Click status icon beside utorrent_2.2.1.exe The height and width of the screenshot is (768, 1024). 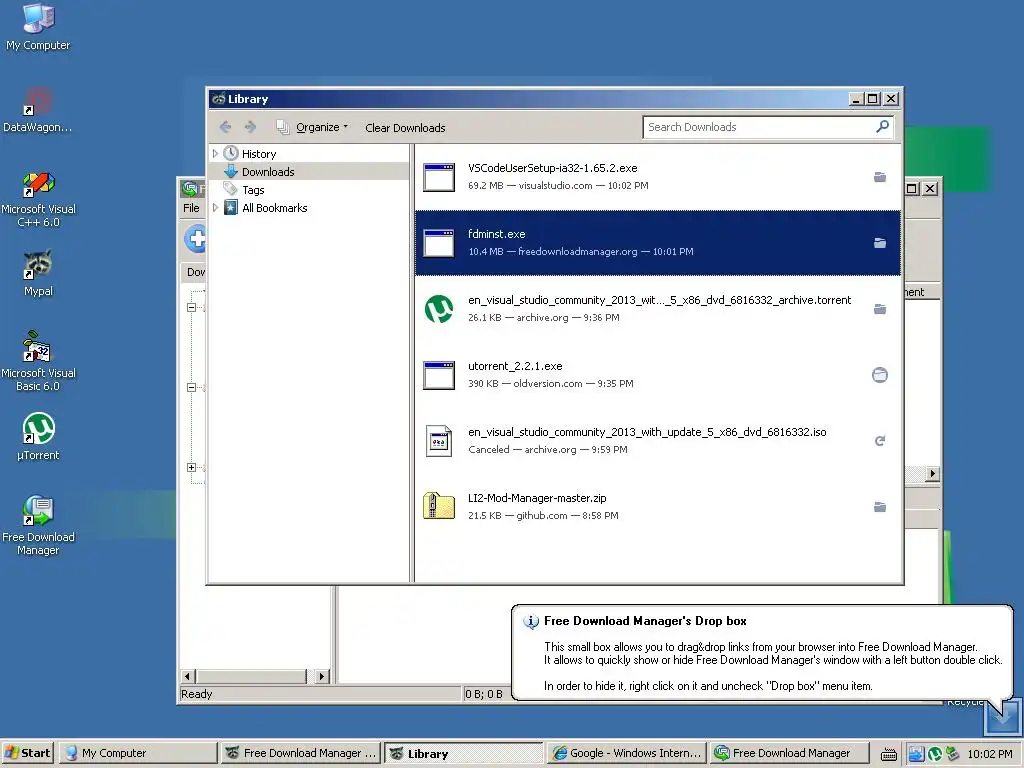click(880, 375)
